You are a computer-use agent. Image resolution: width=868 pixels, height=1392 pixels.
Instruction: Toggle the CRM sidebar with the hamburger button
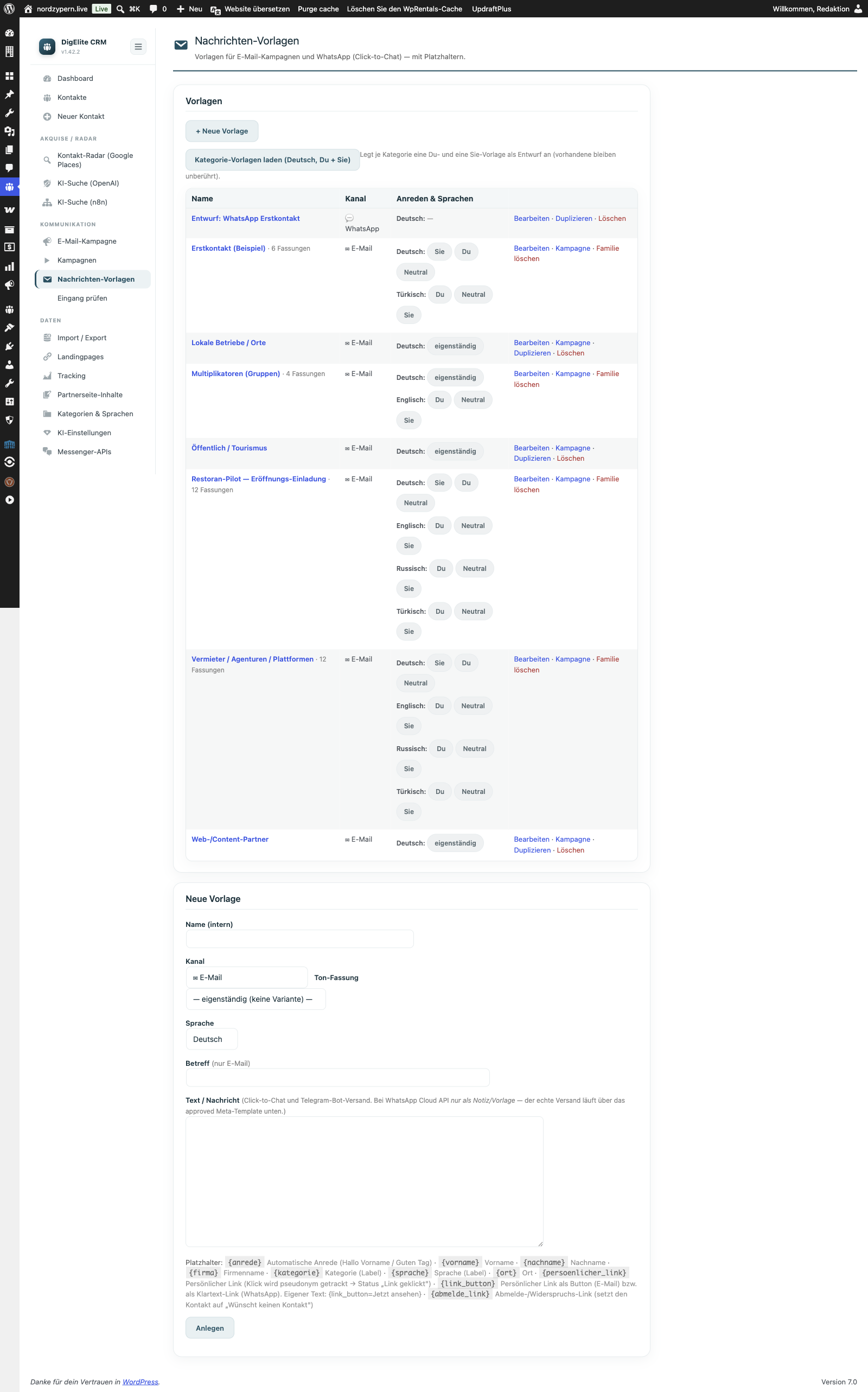click(x=138, y=47)
